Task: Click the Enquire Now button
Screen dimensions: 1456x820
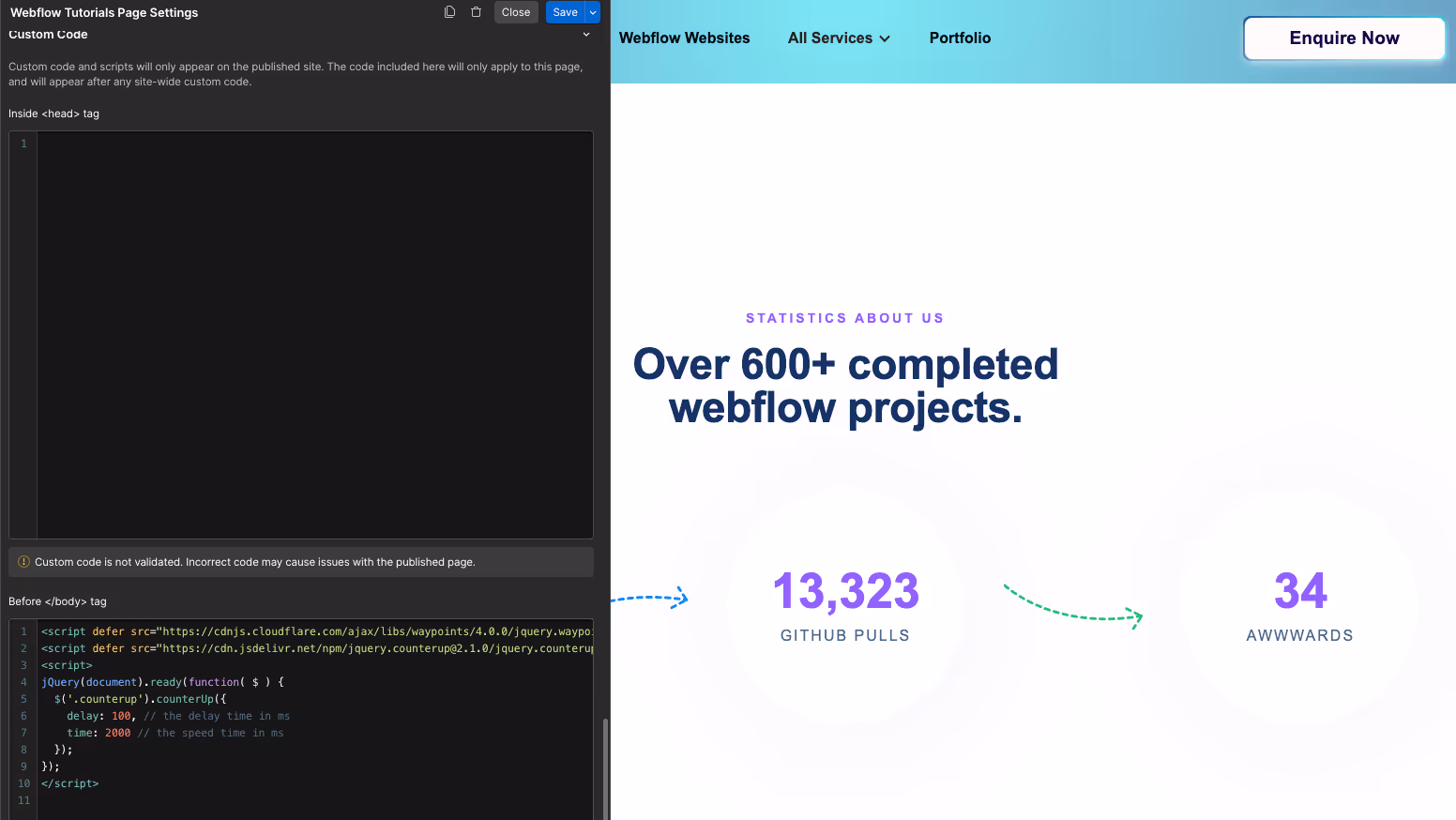Action: click(x=1344, y=38)
